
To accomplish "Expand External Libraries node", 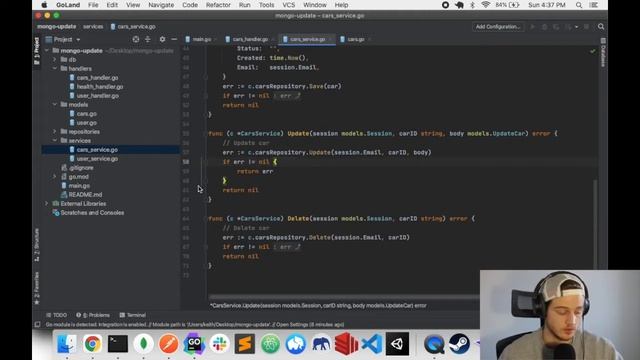I will click(47, 204).
